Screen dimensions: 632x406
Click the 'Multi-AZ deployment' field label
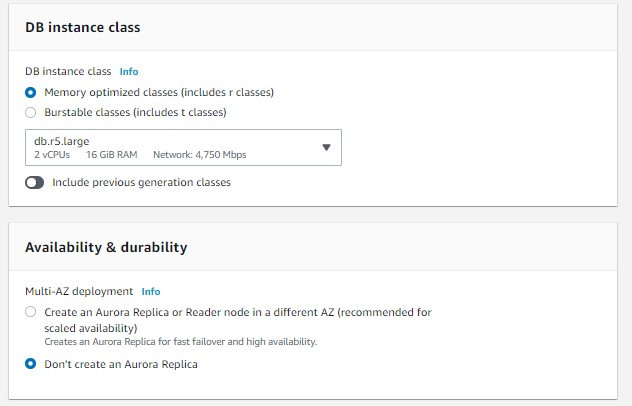pyautogui.click(x=79, y=292)
